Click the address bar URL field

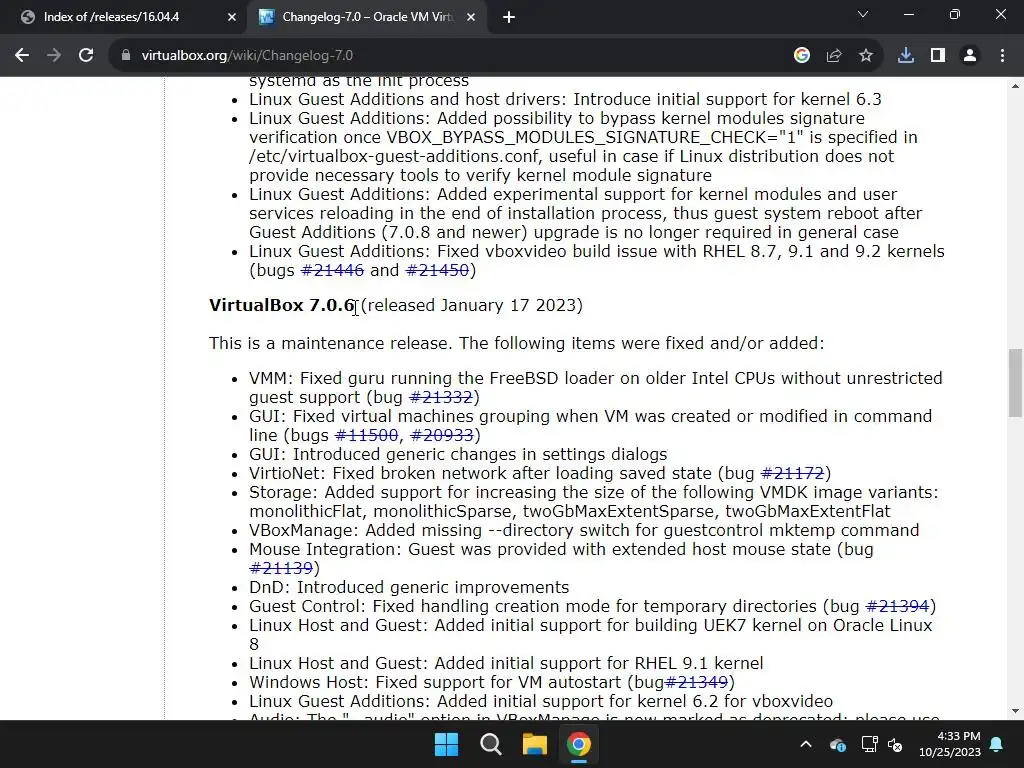click(451, 56)
